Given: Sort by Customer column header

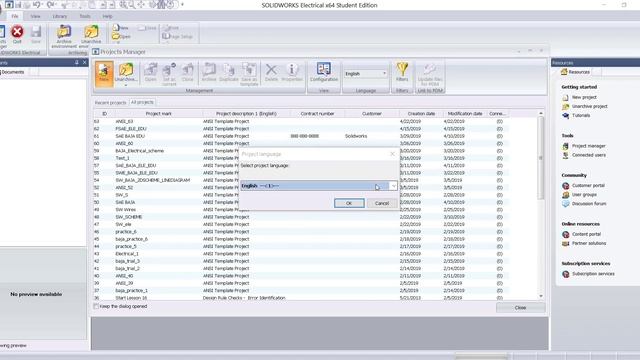Looking at the screenshot, I should click(371, 114).
